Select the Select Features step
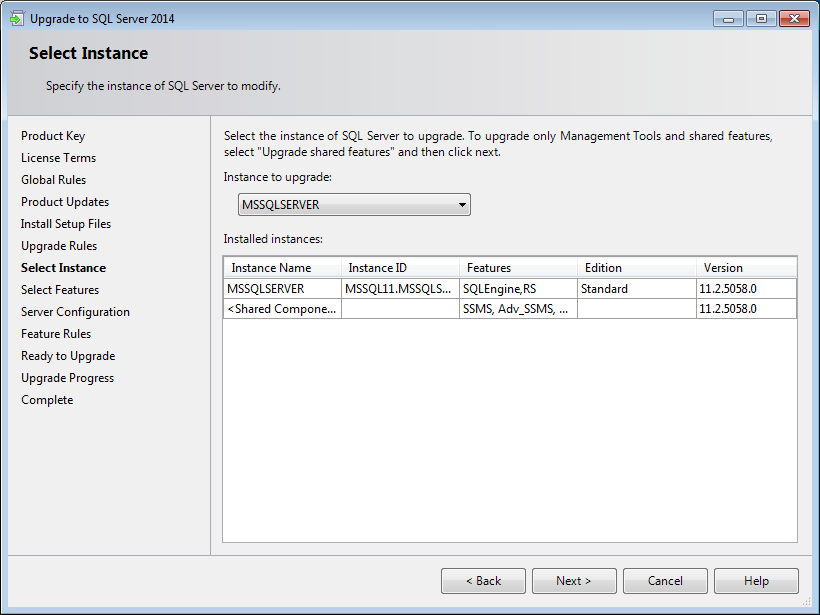Screen dimensions: 820x615 click(x=60, y=290)
